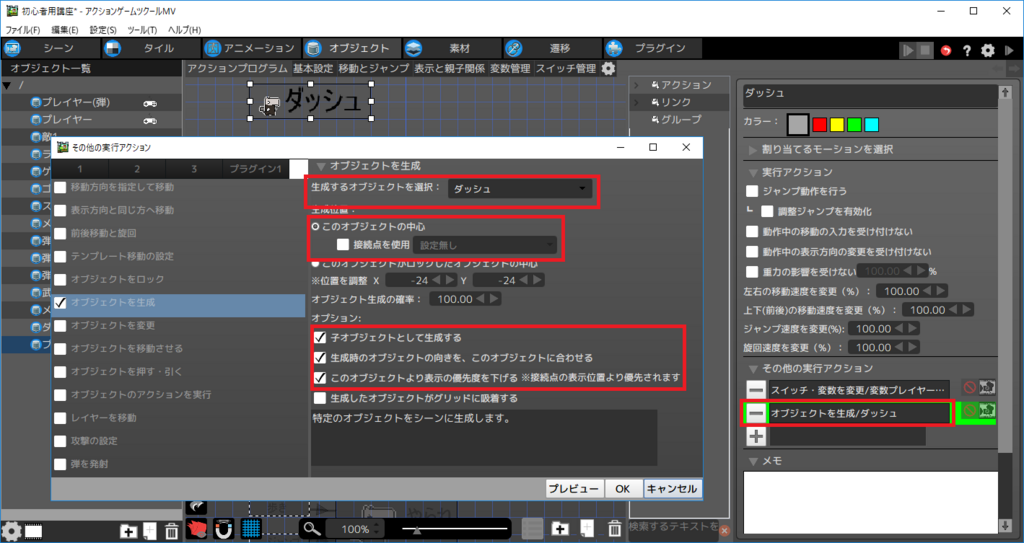
Task: Remove the オブジェクトを生成/ダッシュ action with minus
Action: [x=756, y=413]
